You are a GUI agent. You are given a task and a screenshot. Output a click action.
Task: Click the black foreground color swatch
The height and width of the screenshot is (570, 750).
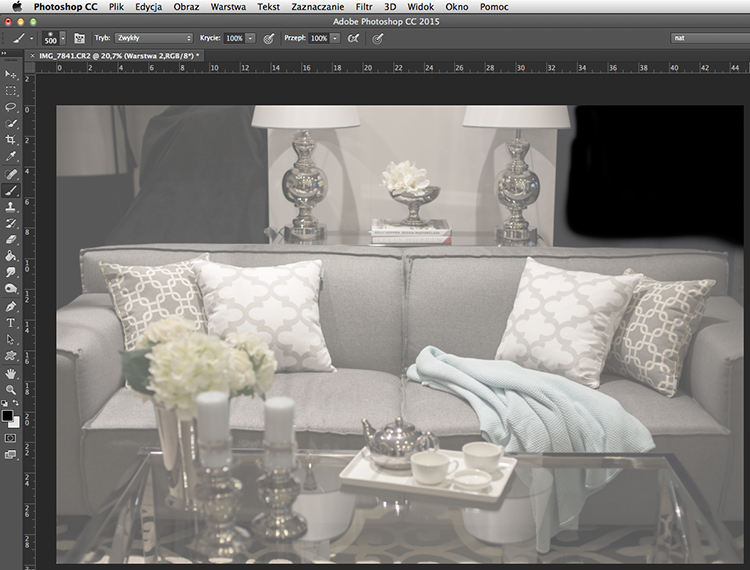tap(7, 416)
